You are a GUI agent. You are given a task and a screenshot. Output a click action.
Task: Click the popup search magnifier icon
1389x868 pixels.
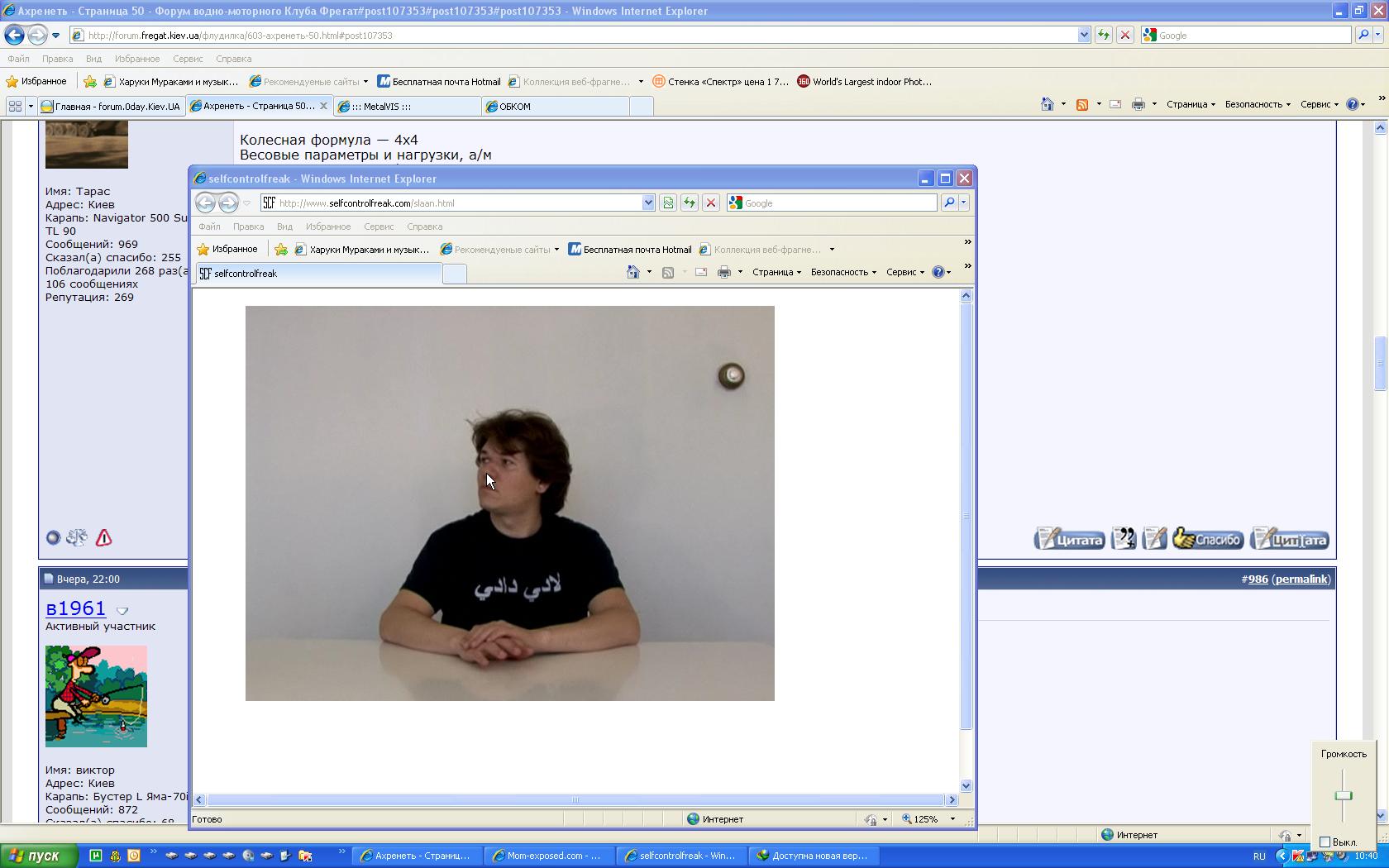pos(949,203)
